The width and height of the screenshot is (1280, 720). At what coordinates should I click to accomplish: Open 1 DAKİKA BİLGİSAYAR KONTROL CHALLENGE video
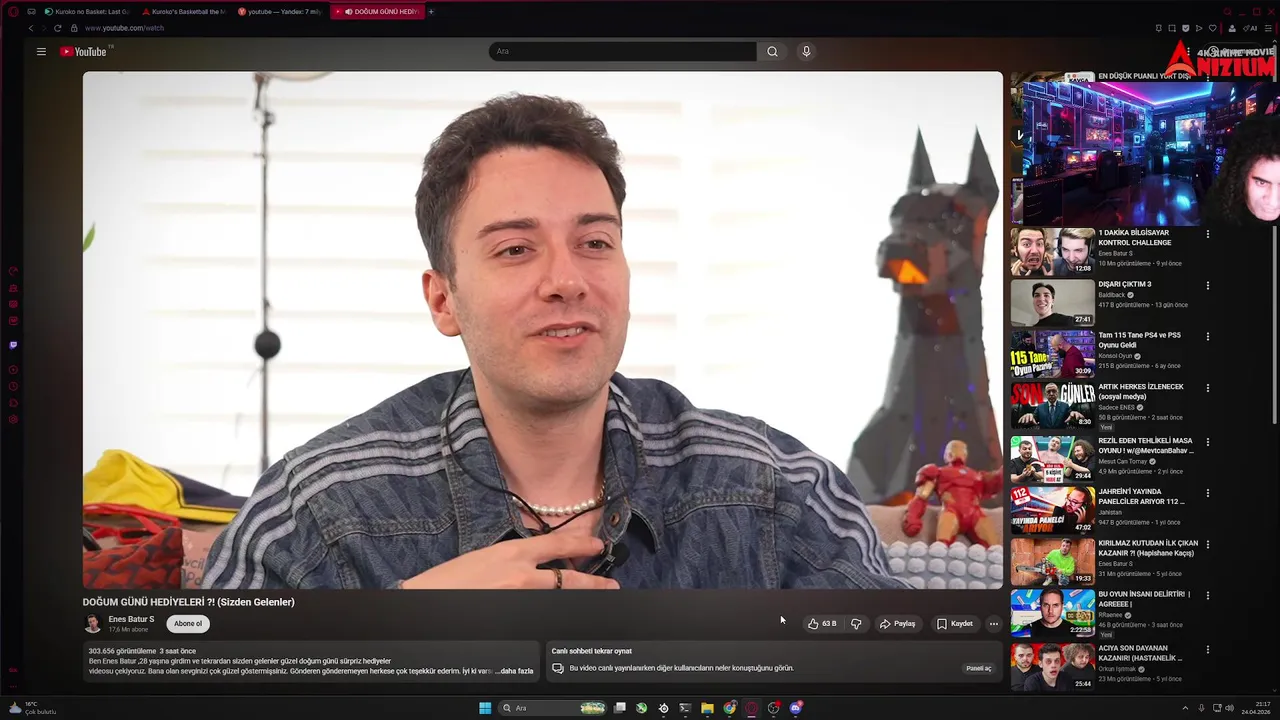pos(1134,238)
